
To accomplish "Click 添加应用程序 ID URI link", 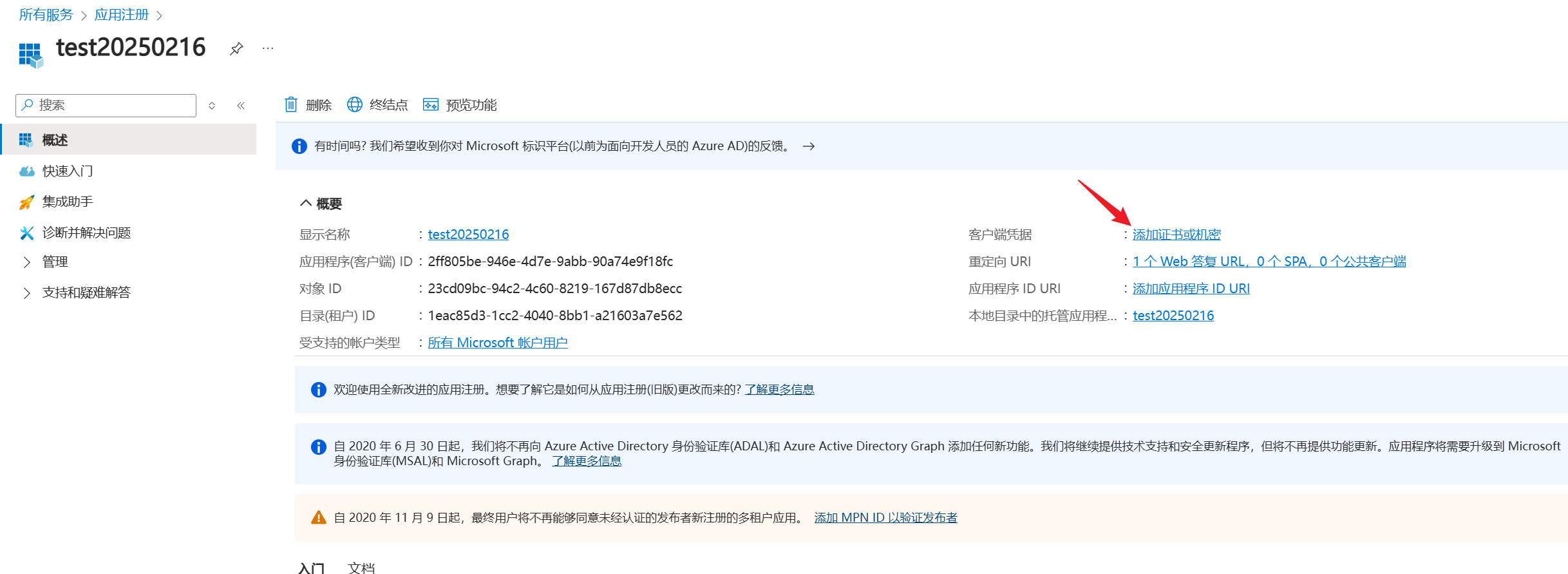I will pos(1191,289).
